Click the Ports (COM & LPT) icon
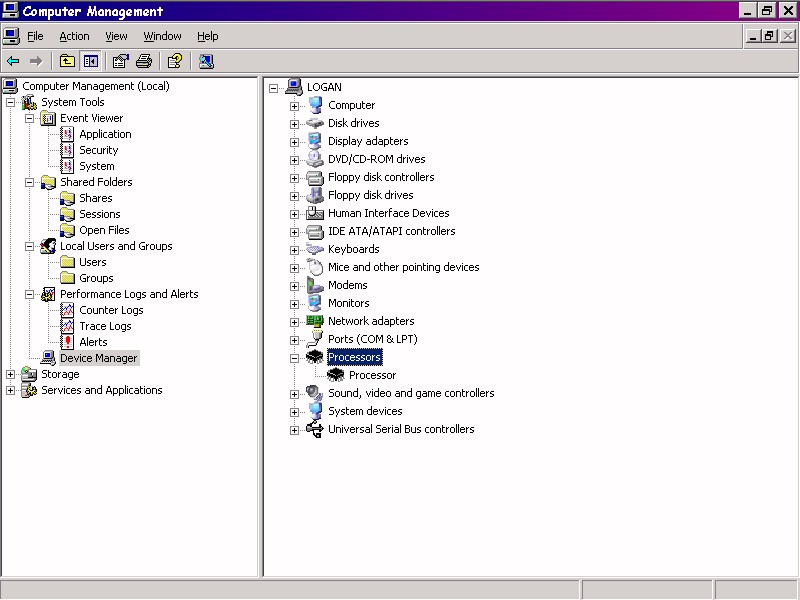This screenshot has width=800, height=600. coord(315,339)
